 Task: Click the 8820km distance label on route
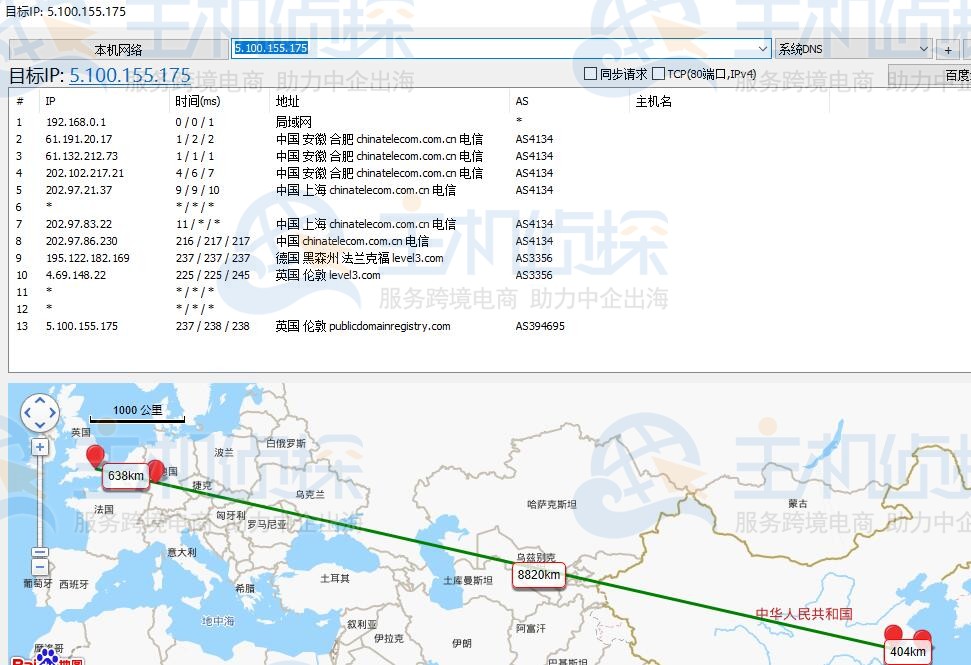point(538,575)
